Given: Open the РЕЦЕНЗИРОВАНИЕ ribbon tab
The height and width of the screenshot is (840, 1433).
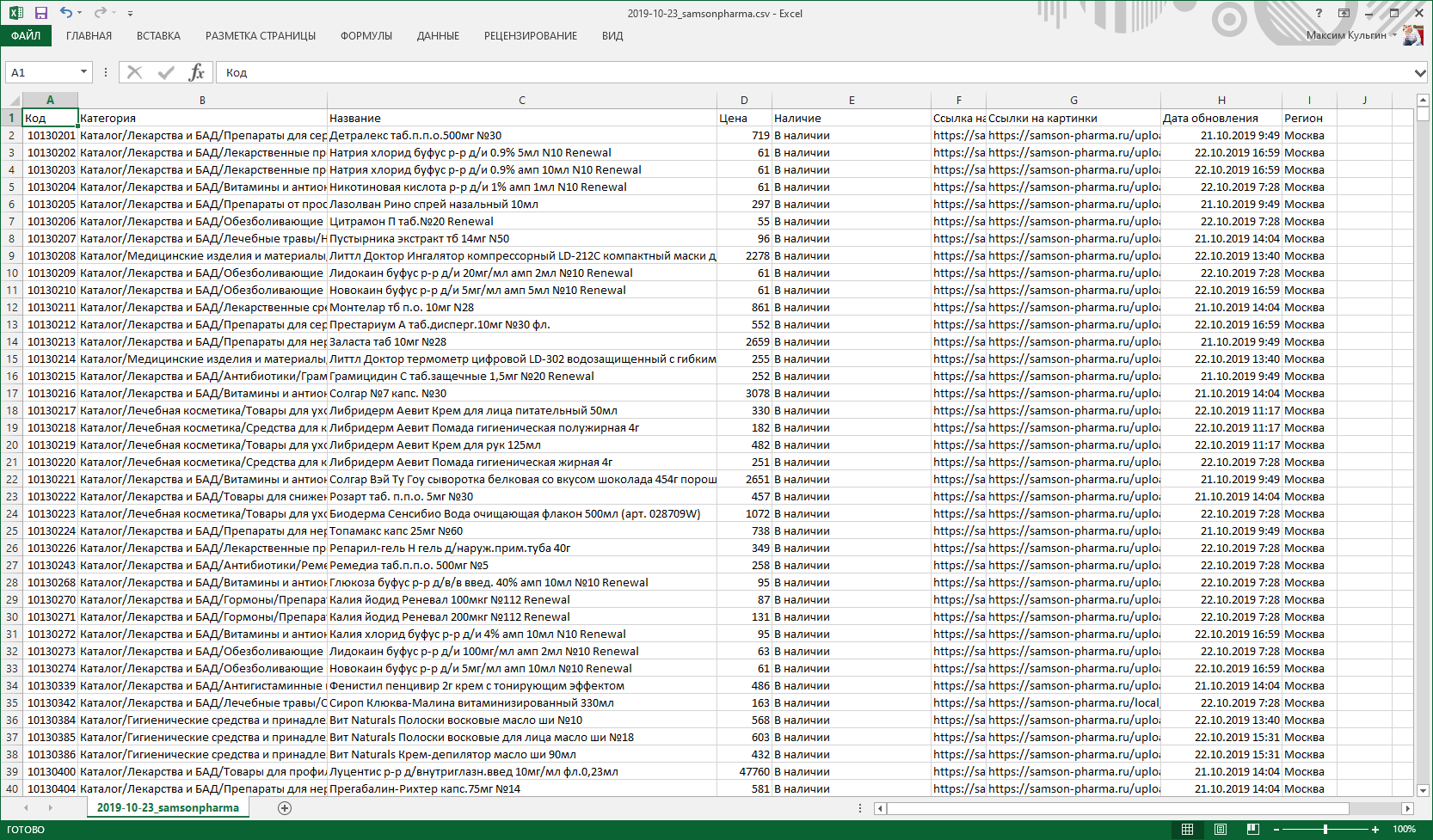Looking at the screenshot, I should coord(531,35).
